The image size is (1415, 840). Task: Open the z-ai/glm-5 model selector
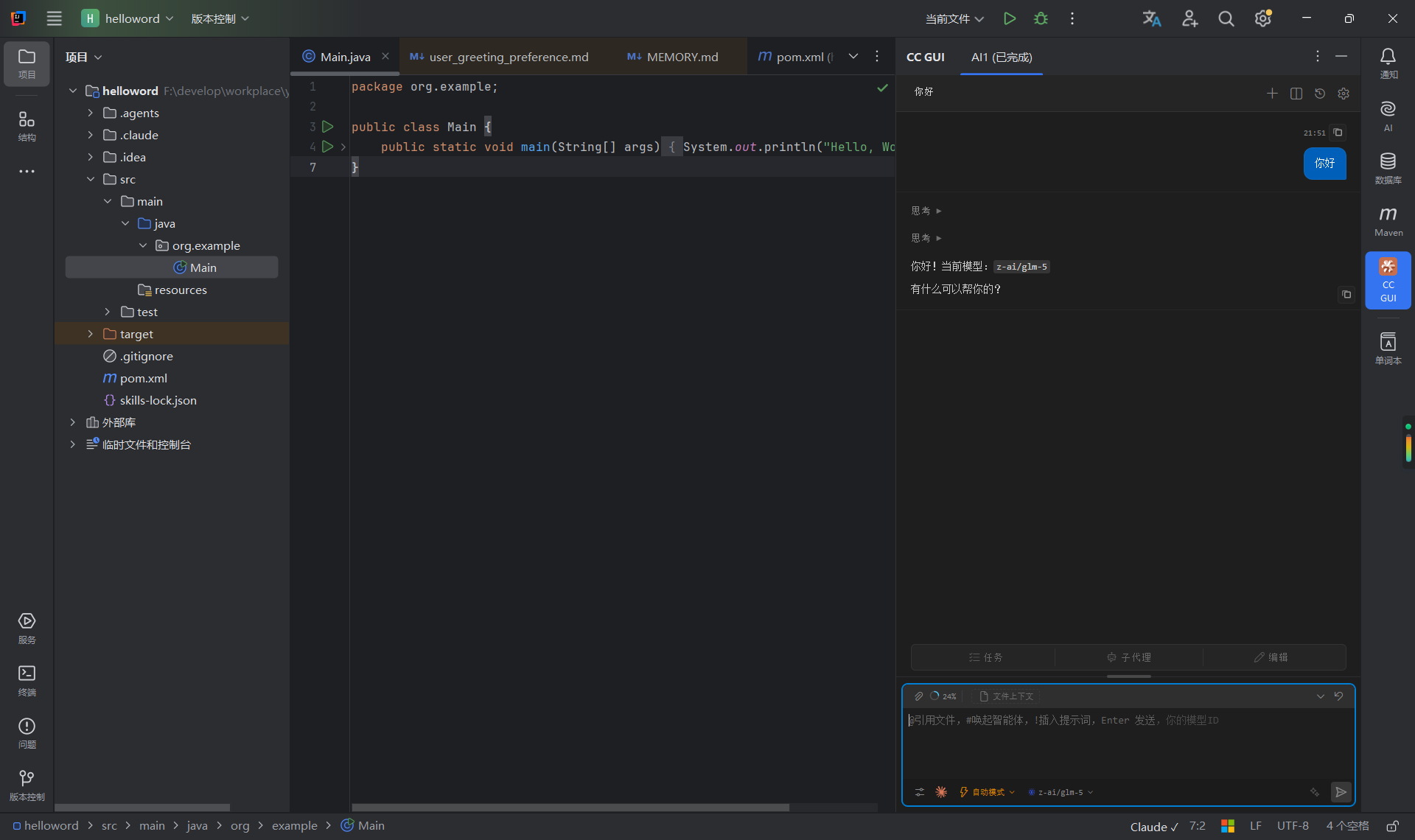click(1060, 792)
